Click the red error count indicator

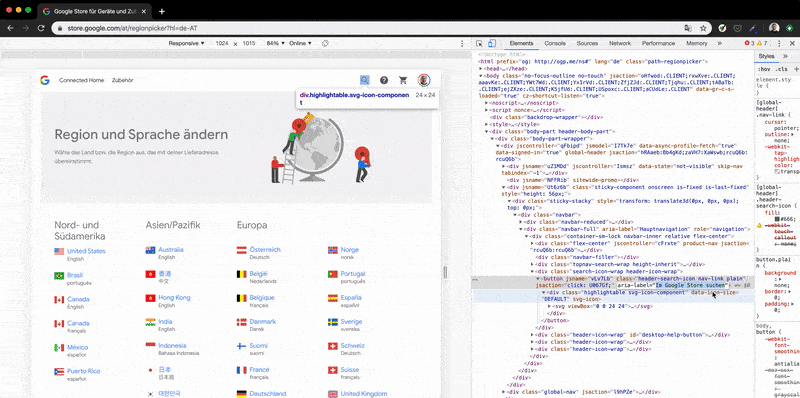[x=749, y=44]
